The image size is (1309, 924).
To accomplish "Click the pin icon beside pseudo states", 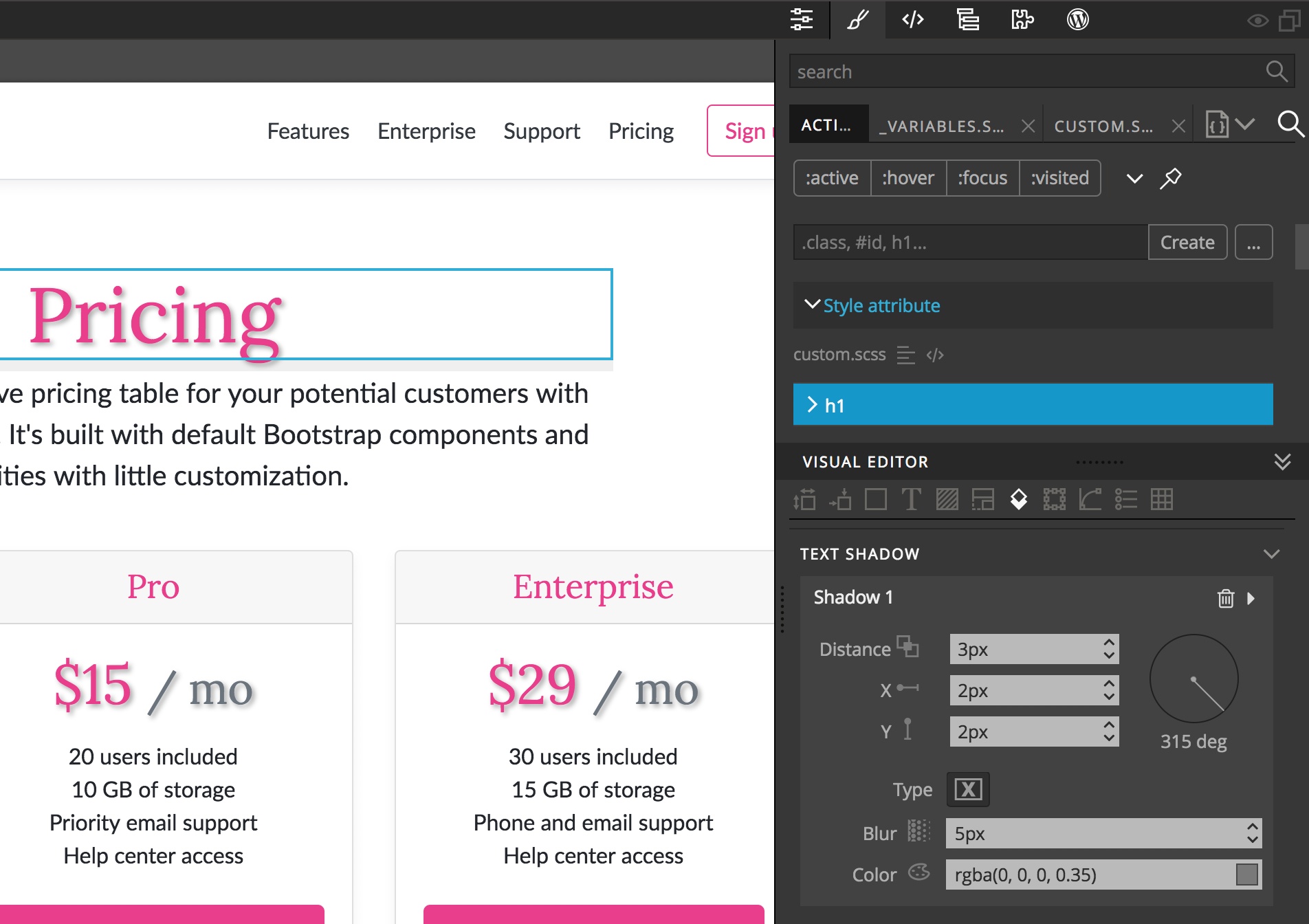I will tap(1170, 178).
